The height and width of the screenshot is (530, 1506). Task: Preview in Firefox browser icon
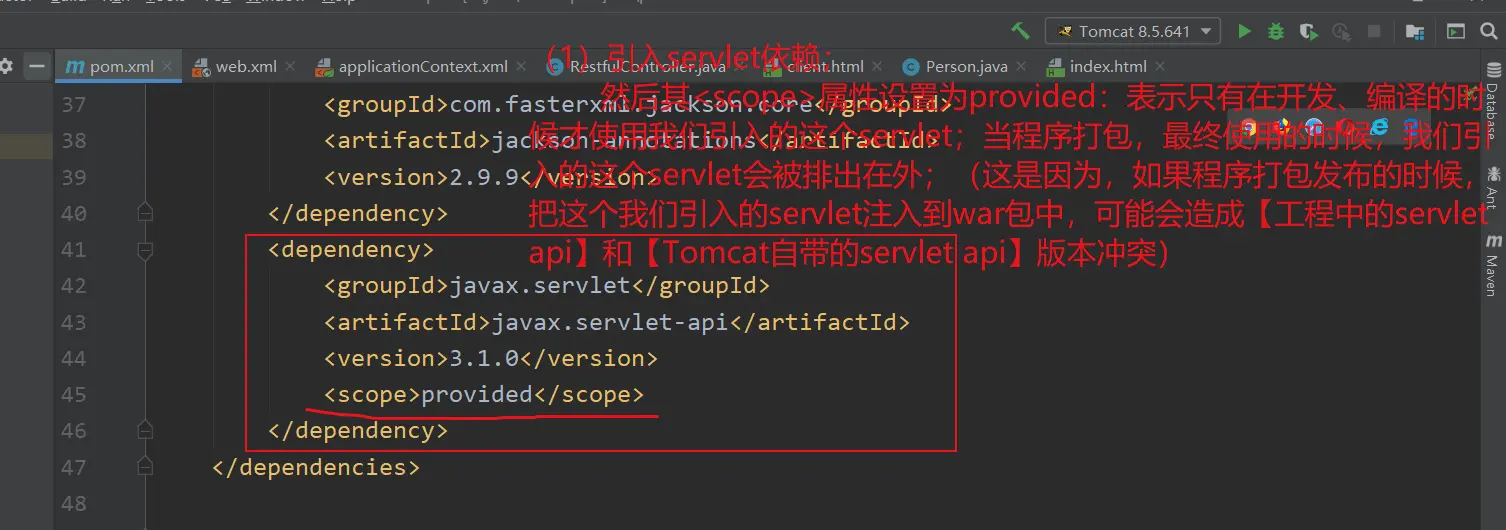1281,127
